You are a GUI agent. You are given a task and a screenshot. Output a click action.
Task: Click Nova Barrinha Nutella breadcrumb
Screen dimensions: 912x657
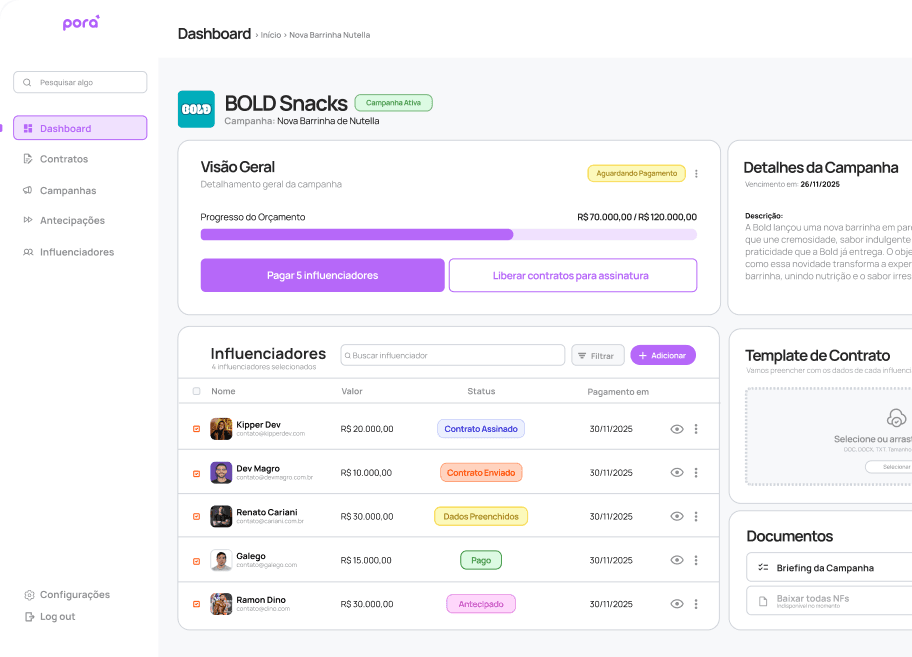tap(329, 35)
